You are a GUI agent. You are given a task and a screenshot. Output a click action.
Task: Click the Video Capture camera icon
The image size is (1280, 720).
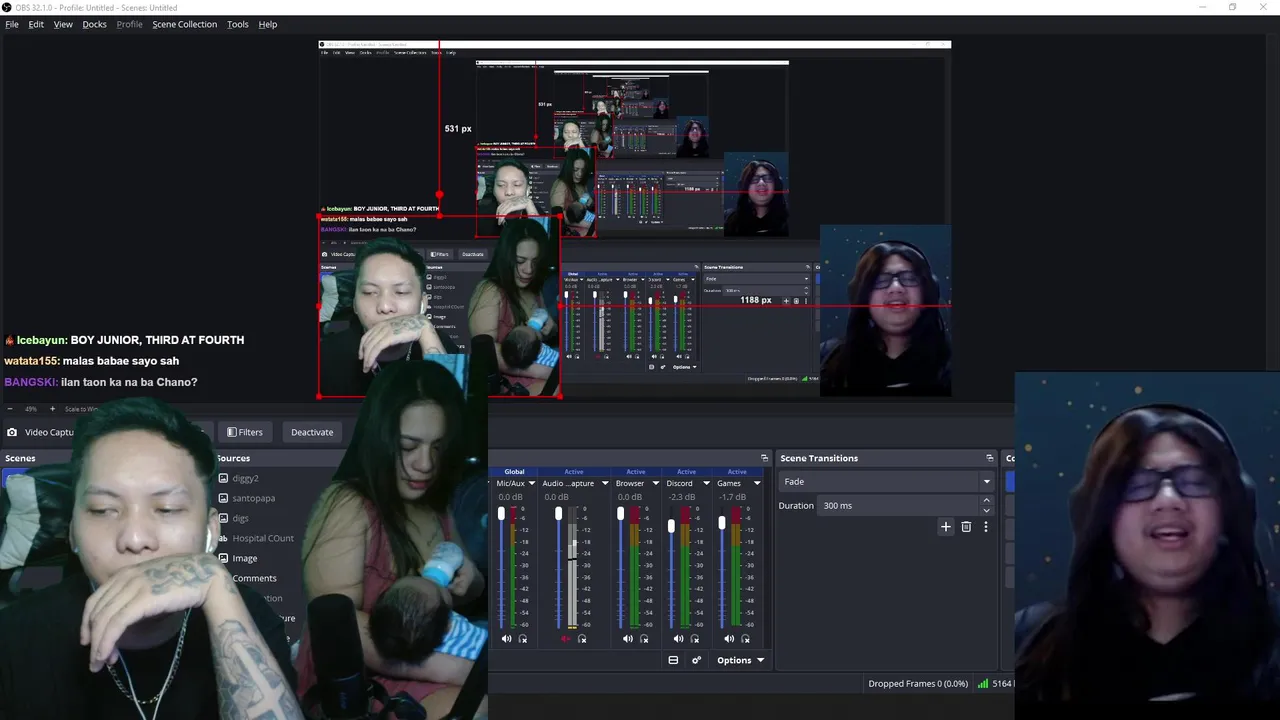tap(12, 432)
